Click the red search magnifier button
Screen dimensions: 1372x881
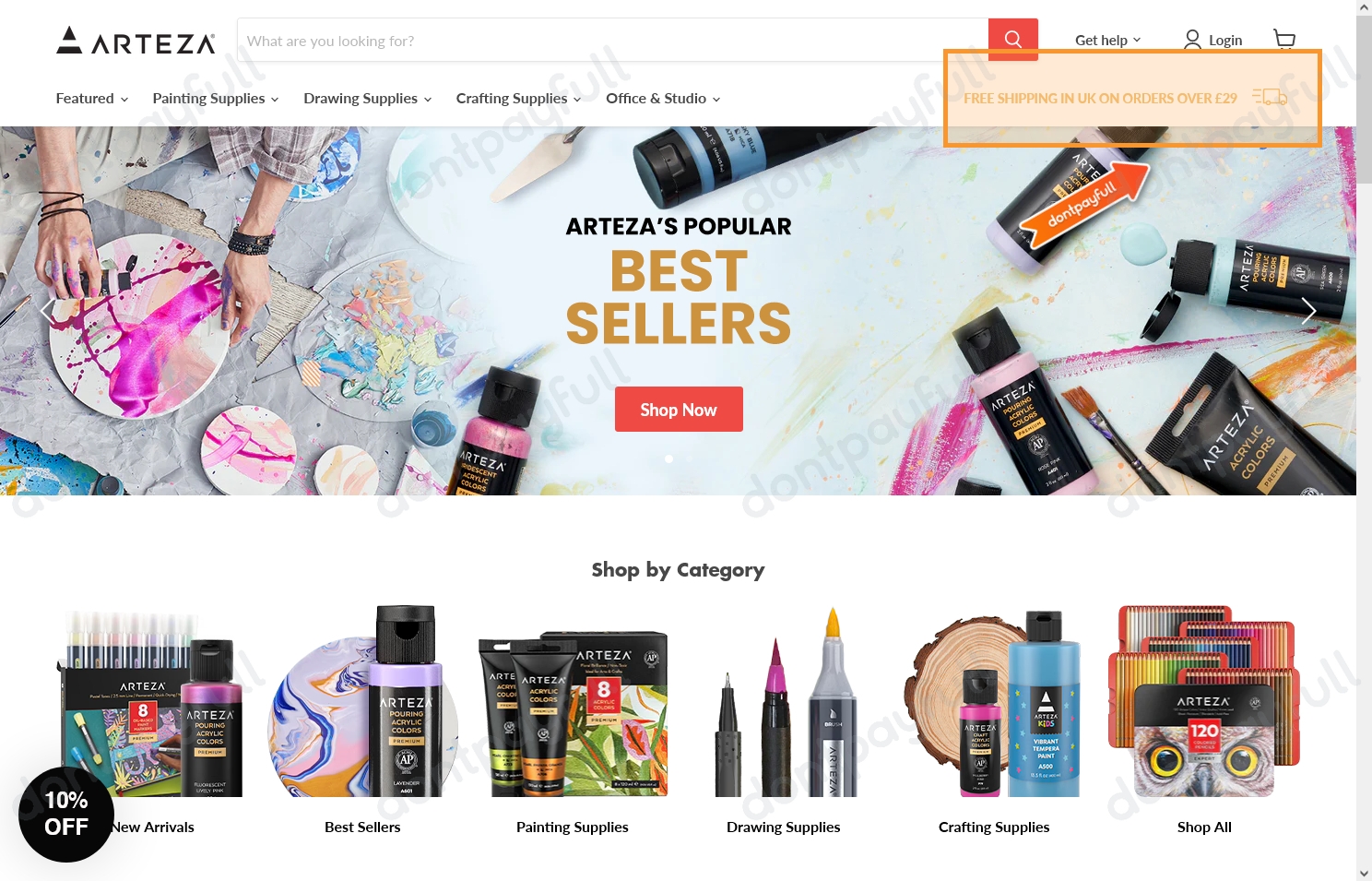pos(1012,40)
